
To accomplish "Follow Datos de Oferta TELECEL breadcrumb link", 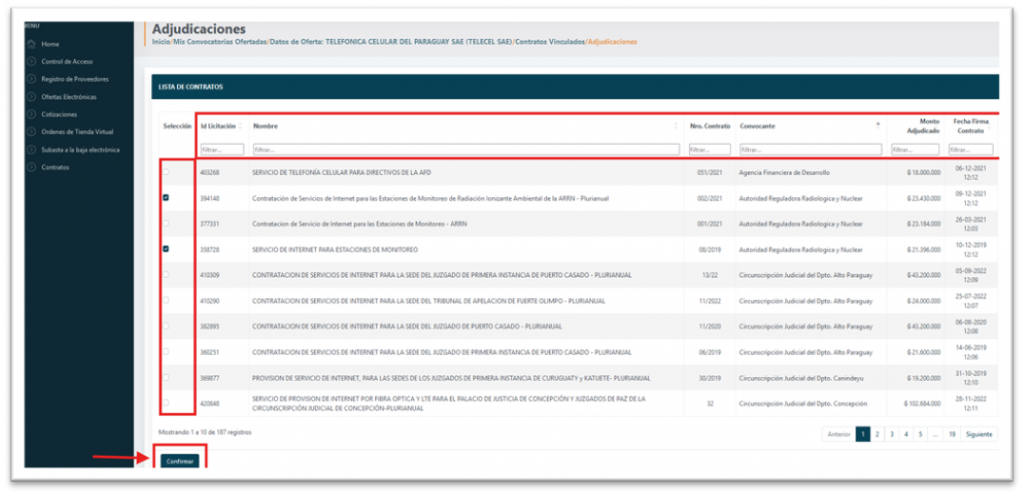I will (391, 42).
